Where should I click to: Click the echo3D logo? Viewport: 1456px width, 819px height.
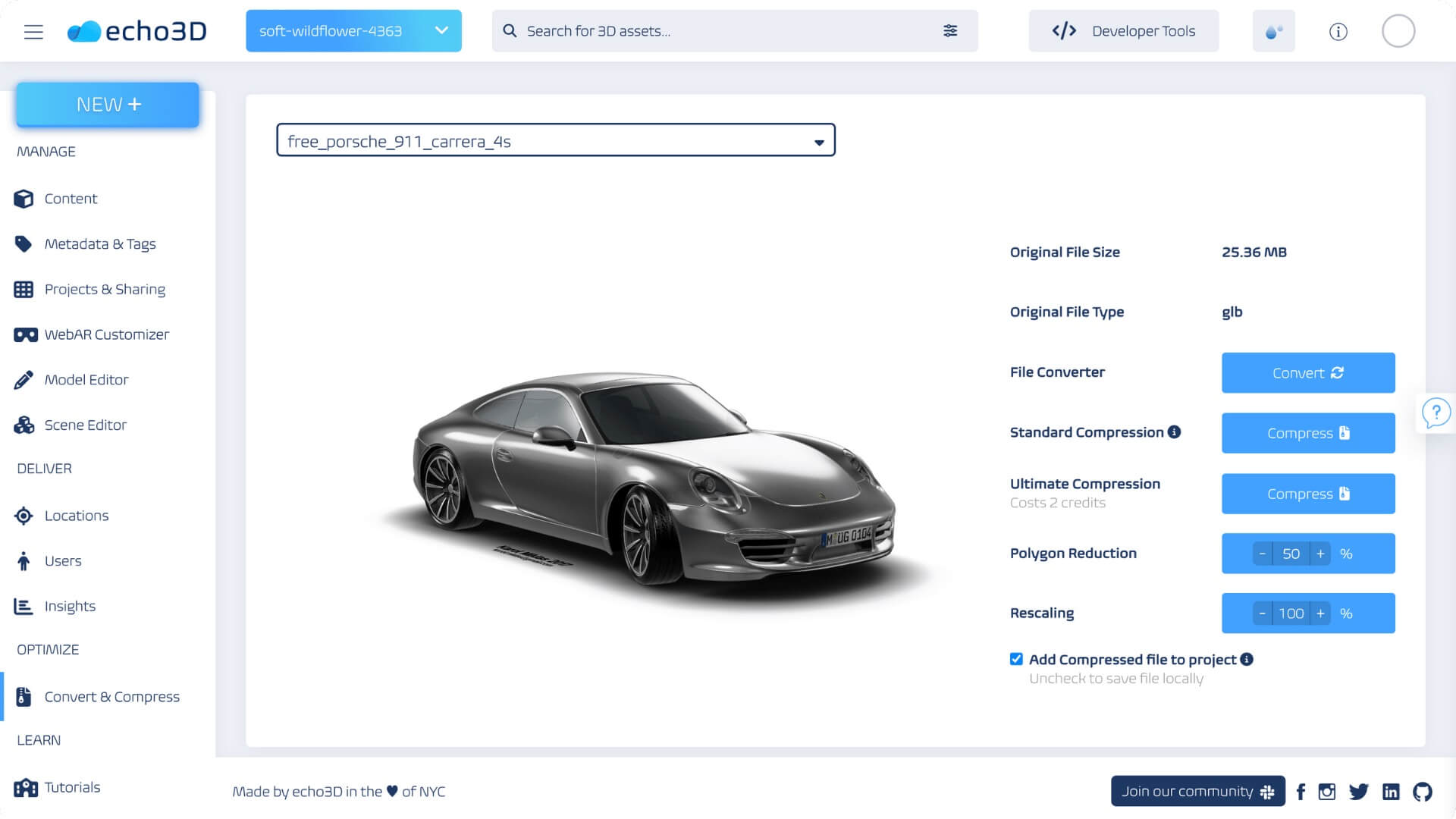pyautogui.click(x=137, y=31)
